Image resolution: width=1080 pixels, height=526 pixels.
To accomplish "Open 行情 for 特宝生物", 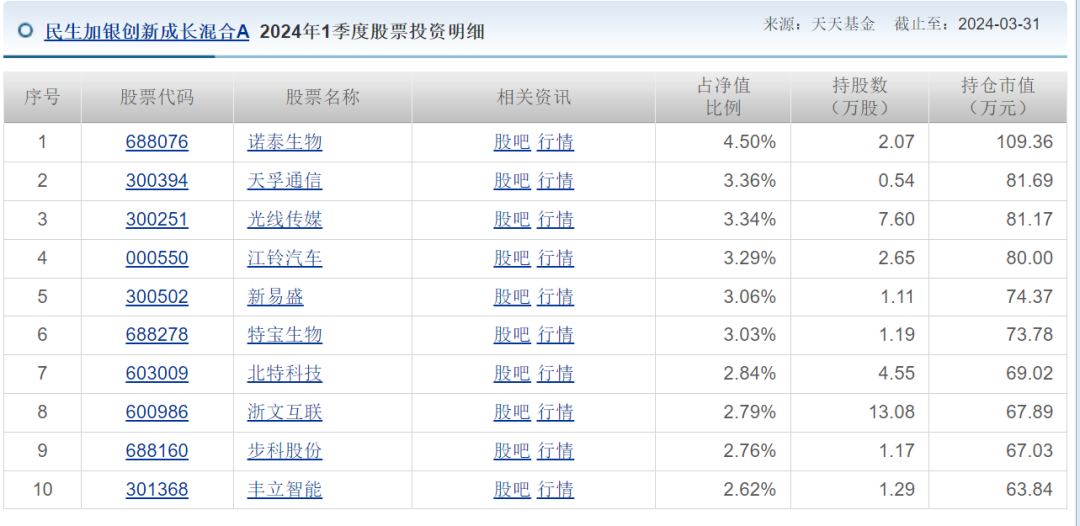I will [x=555, y=335].
